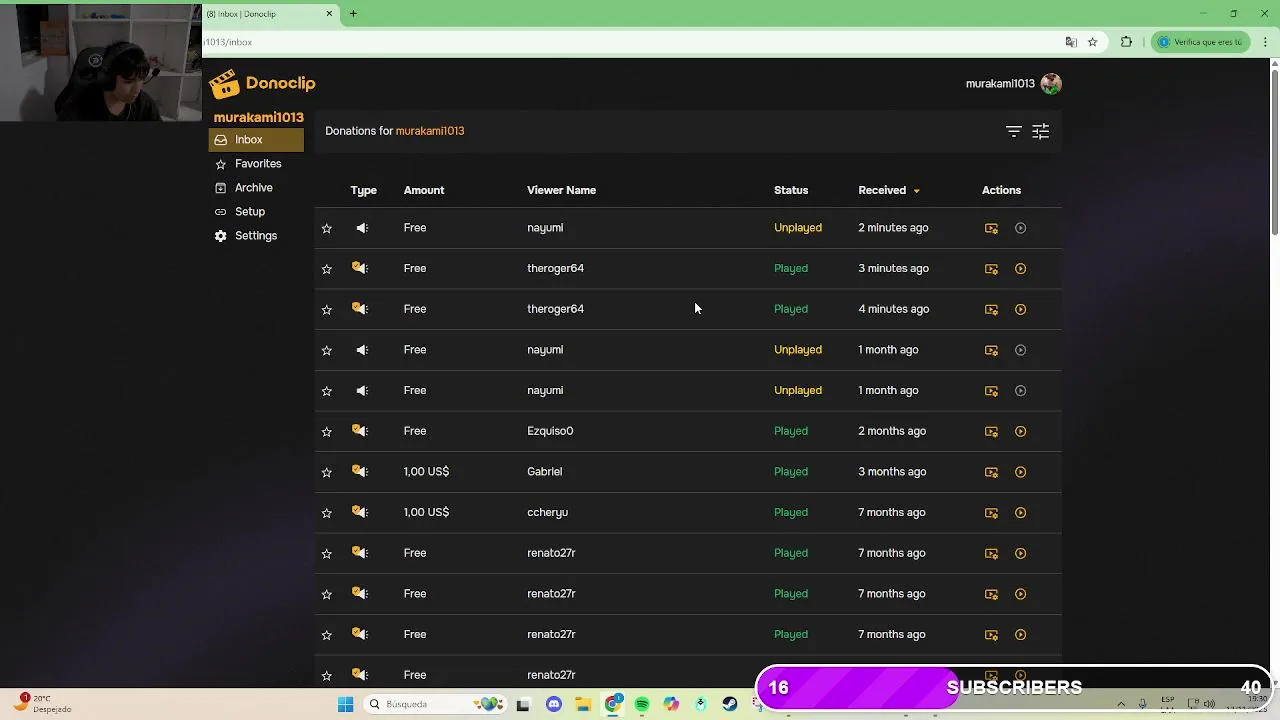This screenshot has height=720, width=1280.
Task: Click the page vertical scrollbar
Action: point(1274,152)
